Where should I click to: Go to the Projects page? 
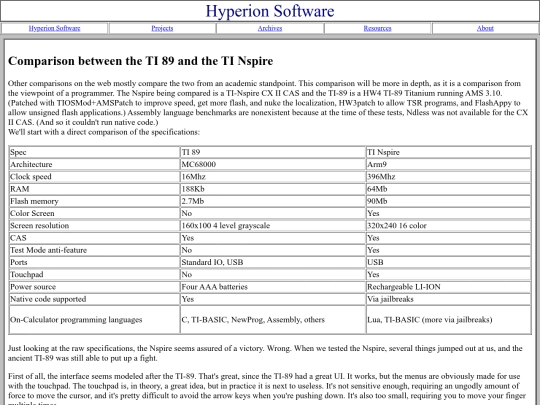(162, 28)
